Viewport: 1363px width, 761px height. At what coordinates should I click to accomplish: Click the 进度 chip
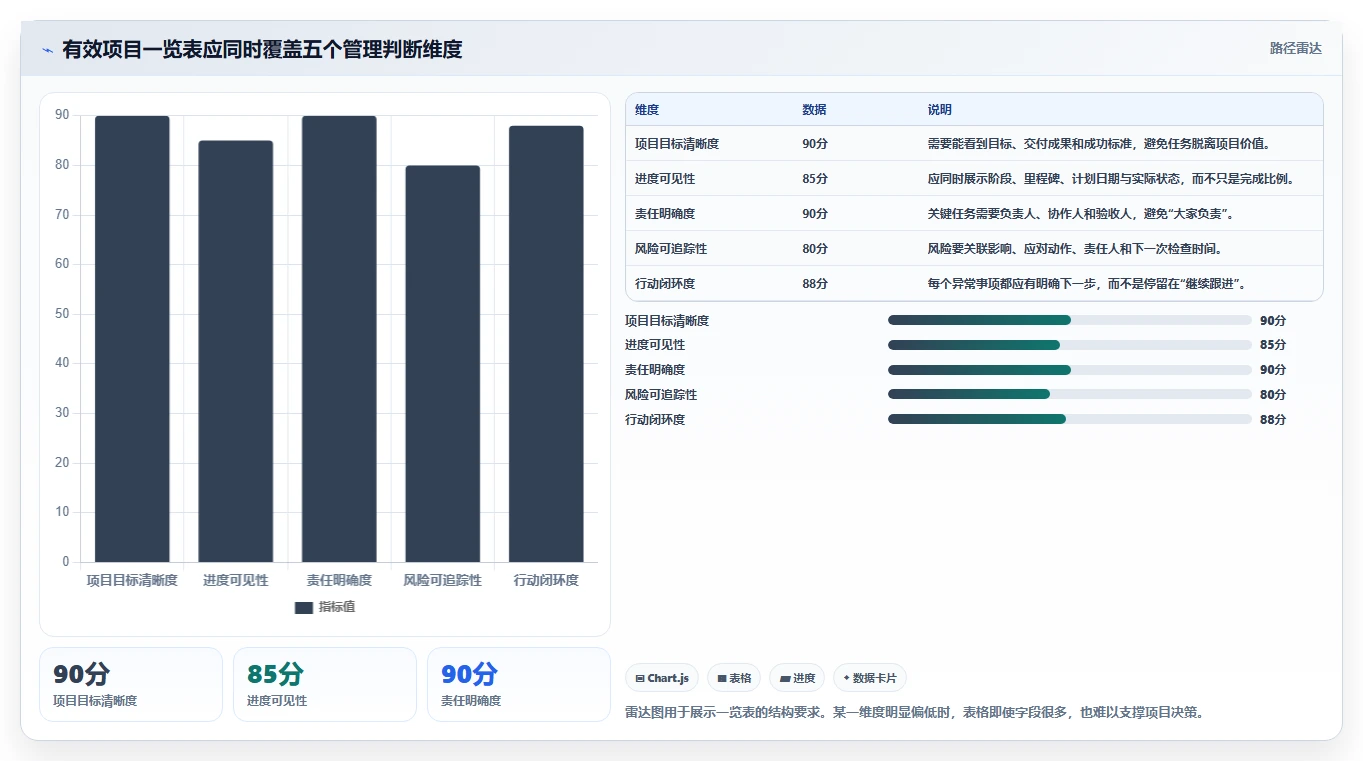pos(797,678)
